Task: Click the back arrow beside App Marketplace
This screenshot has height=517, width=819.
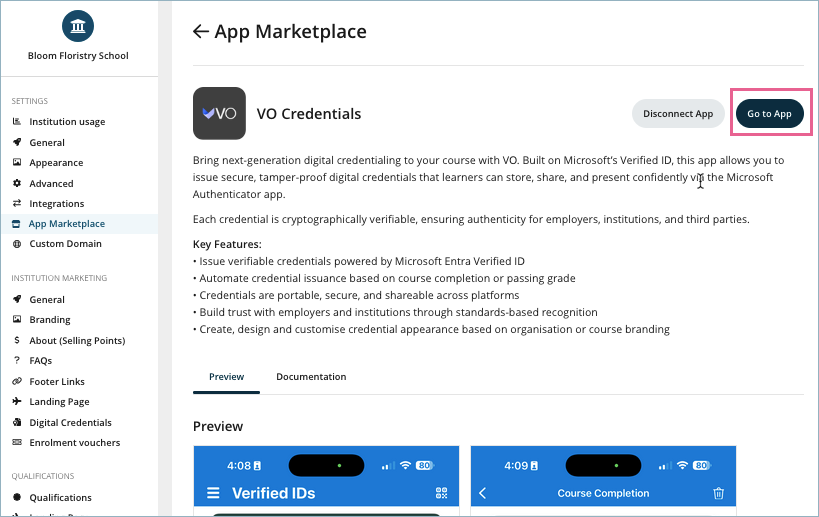Action: [x=201, y=31]
